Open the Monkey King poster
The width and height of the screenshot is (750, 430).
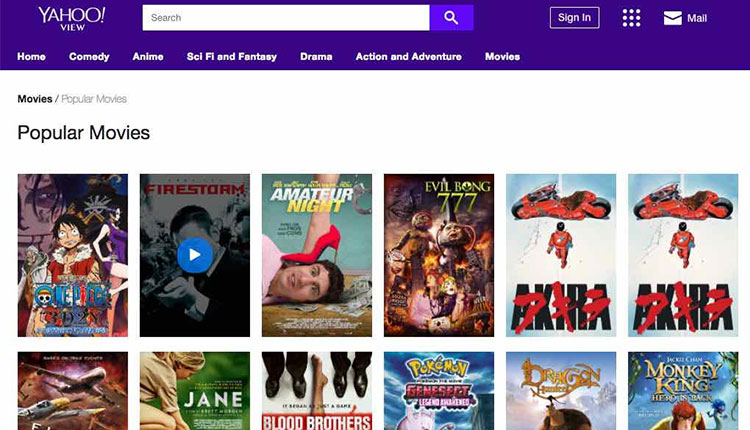pos(683,391)
